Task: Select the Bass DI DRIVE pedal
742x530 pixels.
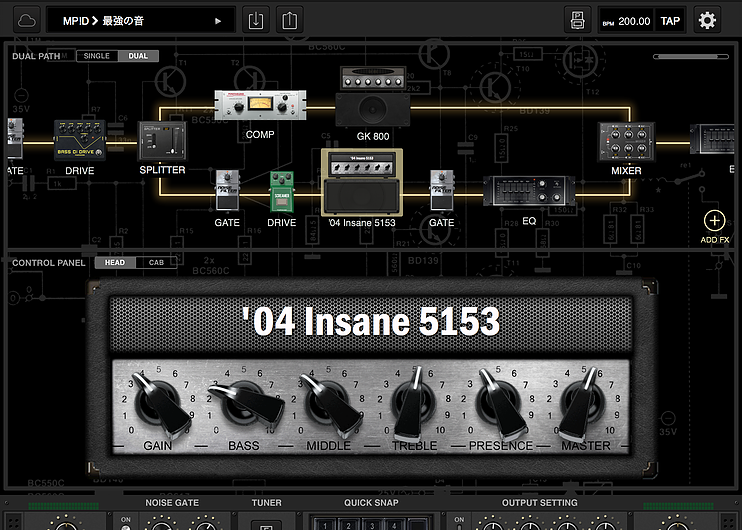Action: point(80,140)
